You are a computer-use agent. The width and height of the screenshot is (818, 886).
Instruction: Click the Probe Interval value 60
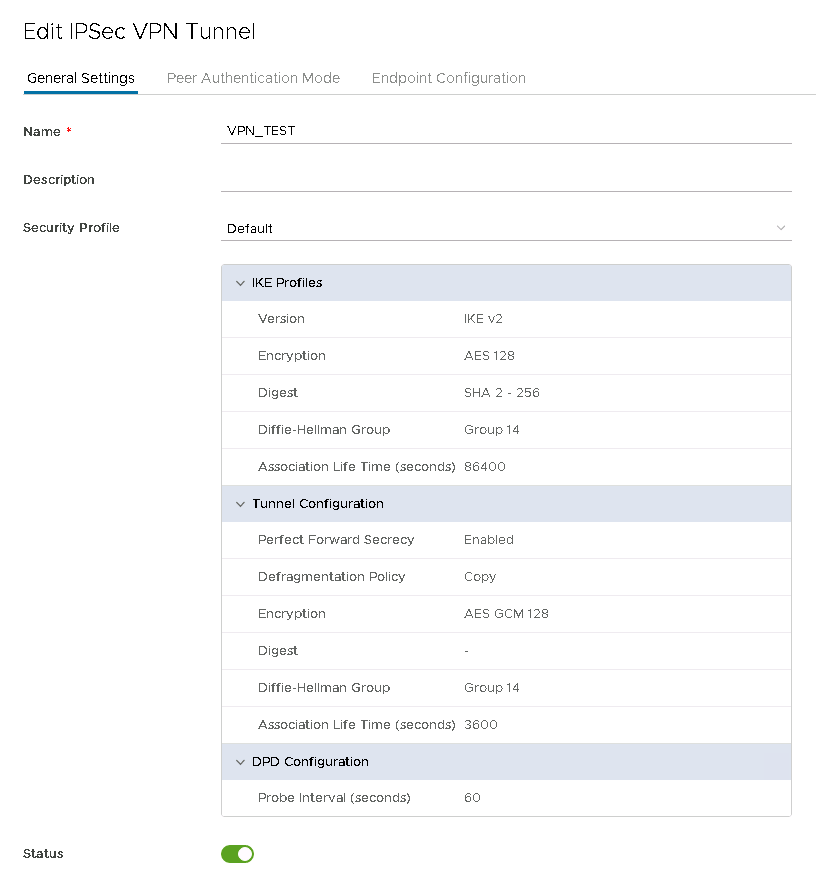[472, 798]
